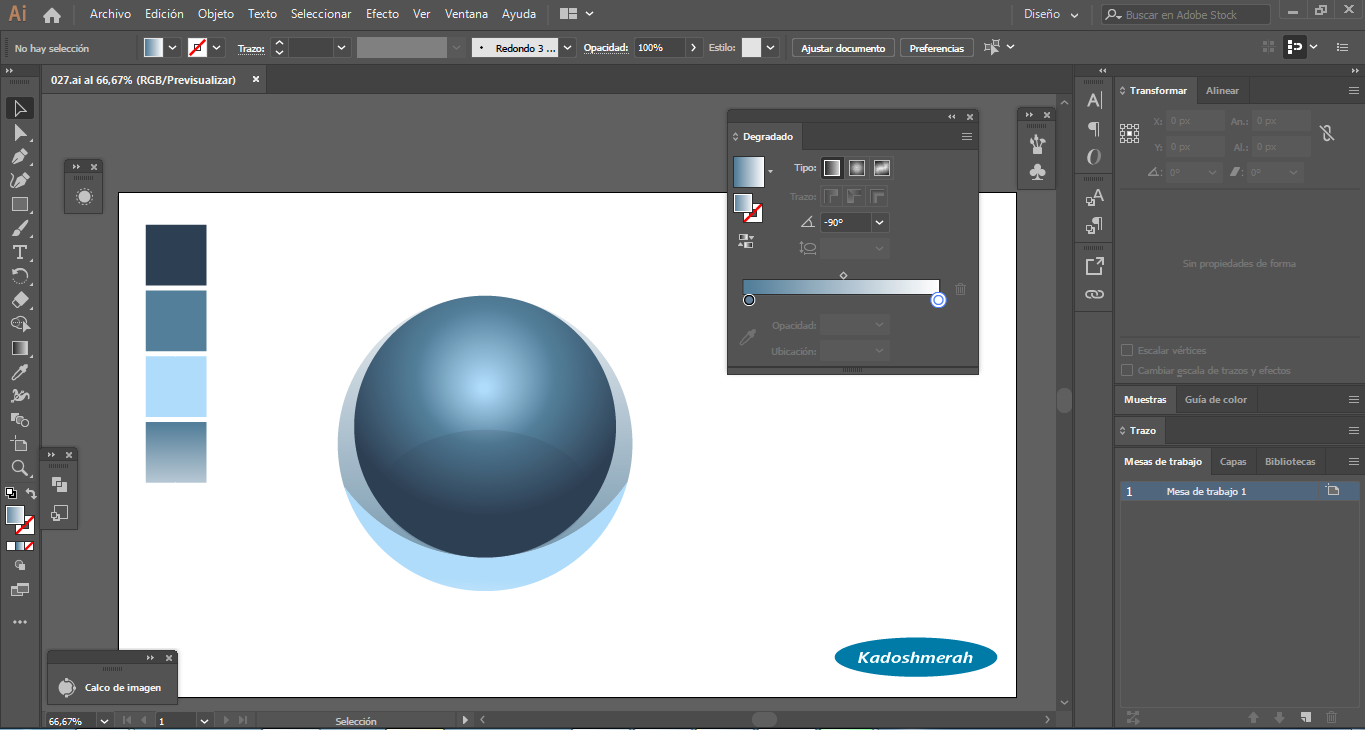Viewport: 1365px width, 730px height.
Task: Open the Archivo menu
Action: click(110, 14)
